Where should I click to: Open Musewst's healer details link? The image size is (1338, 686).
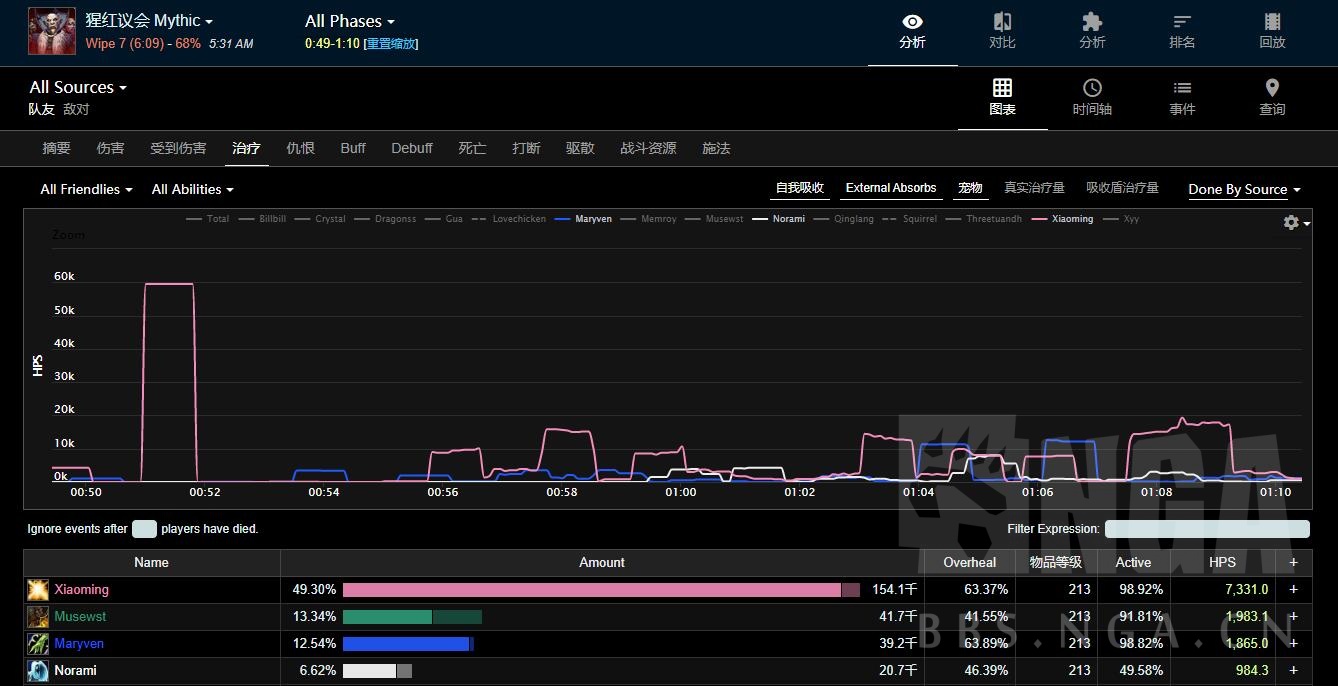pos(80,617)
